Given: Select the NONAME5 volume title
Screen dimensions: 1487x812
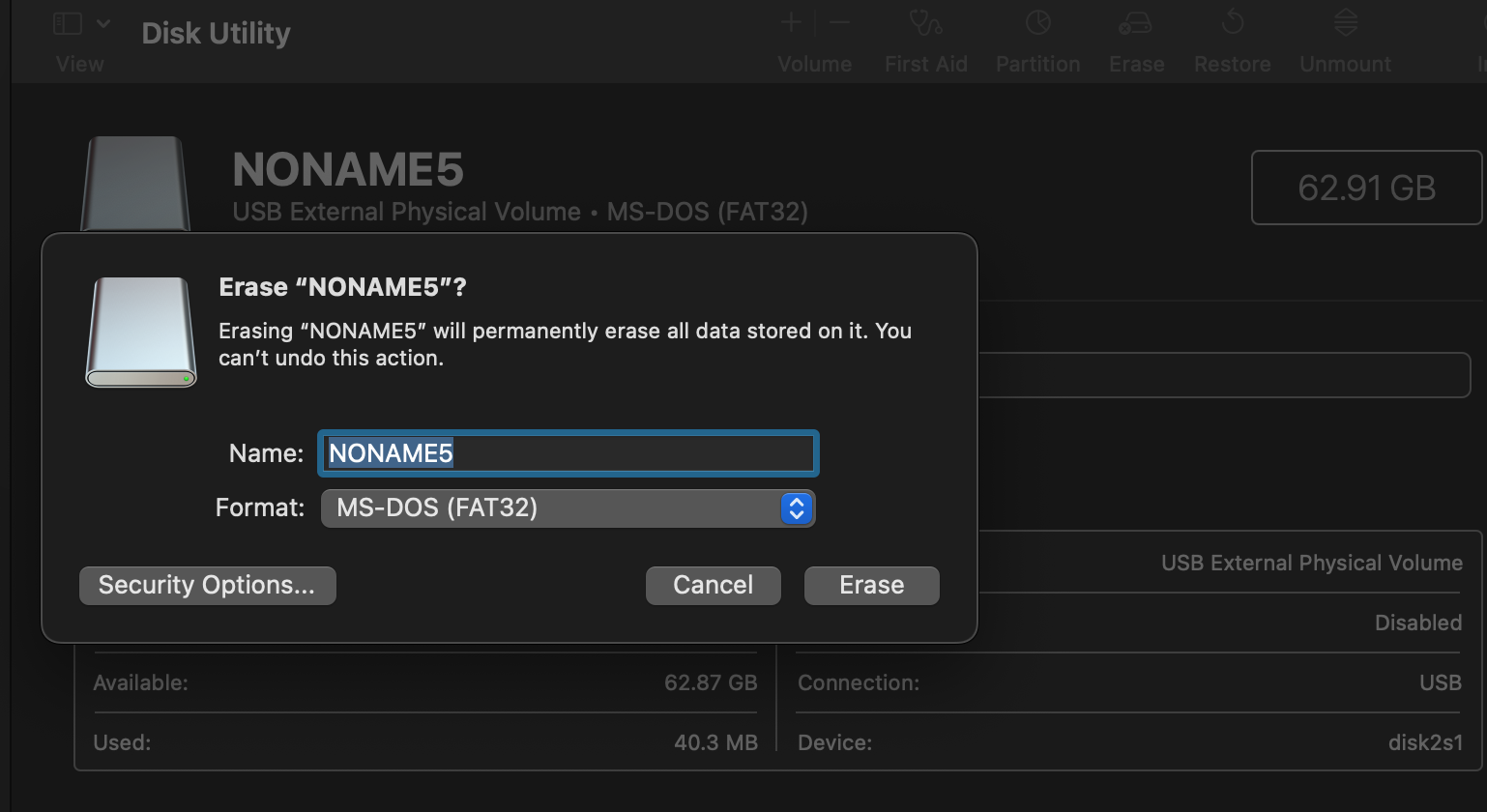Looking at the screenshot, I should [347, 168].
